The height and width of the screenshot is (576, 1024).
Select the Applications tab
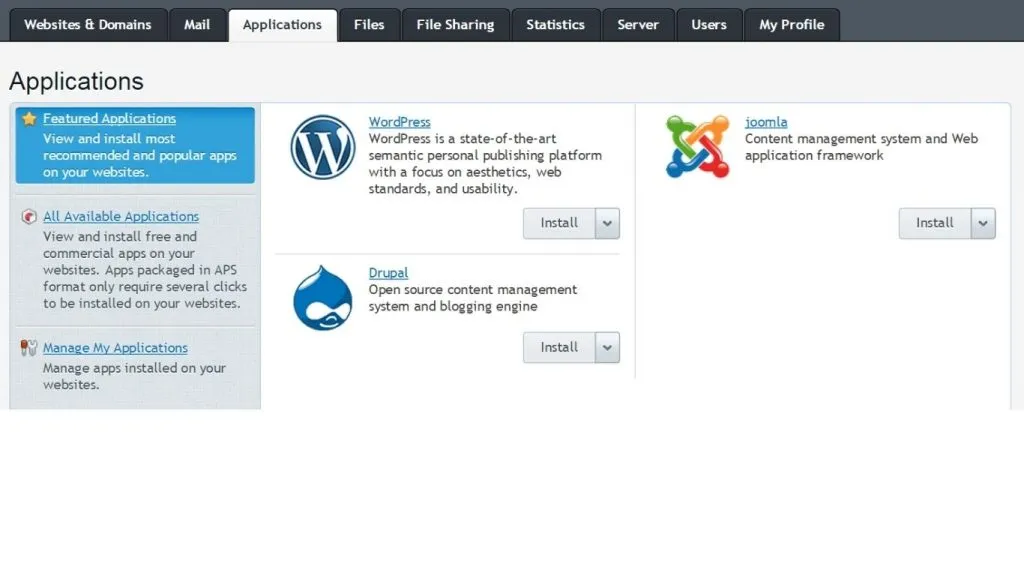[x=282, y=25]
